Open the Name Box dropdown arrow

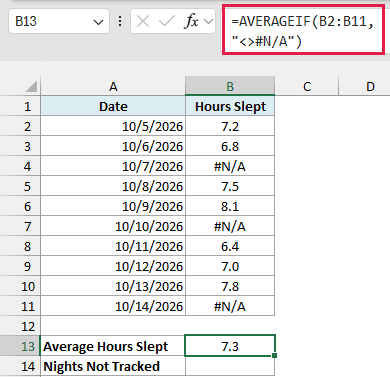click(x=98, y=23)
